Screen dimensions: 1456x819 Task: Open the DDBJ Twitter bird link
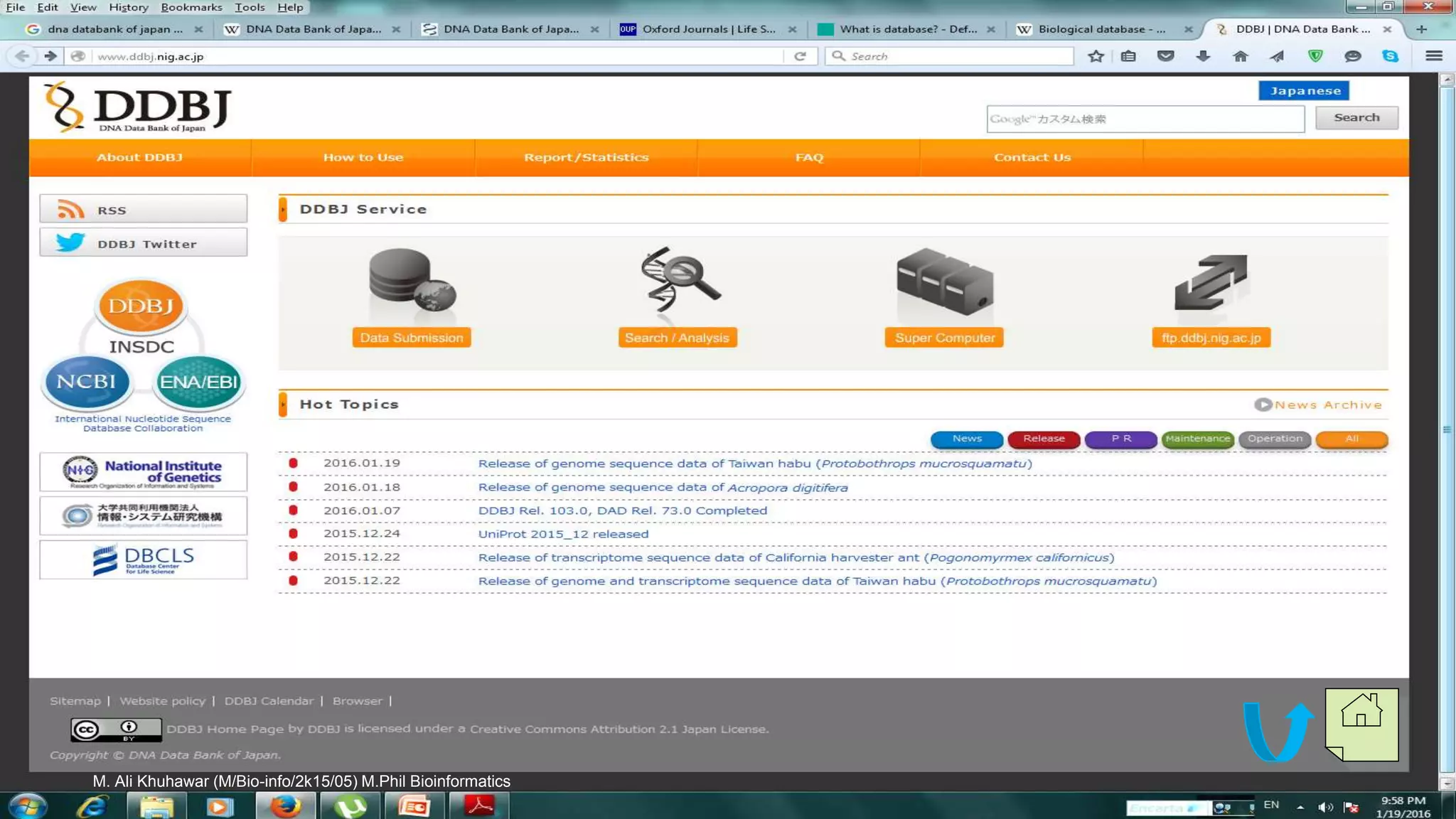point(143,243)
